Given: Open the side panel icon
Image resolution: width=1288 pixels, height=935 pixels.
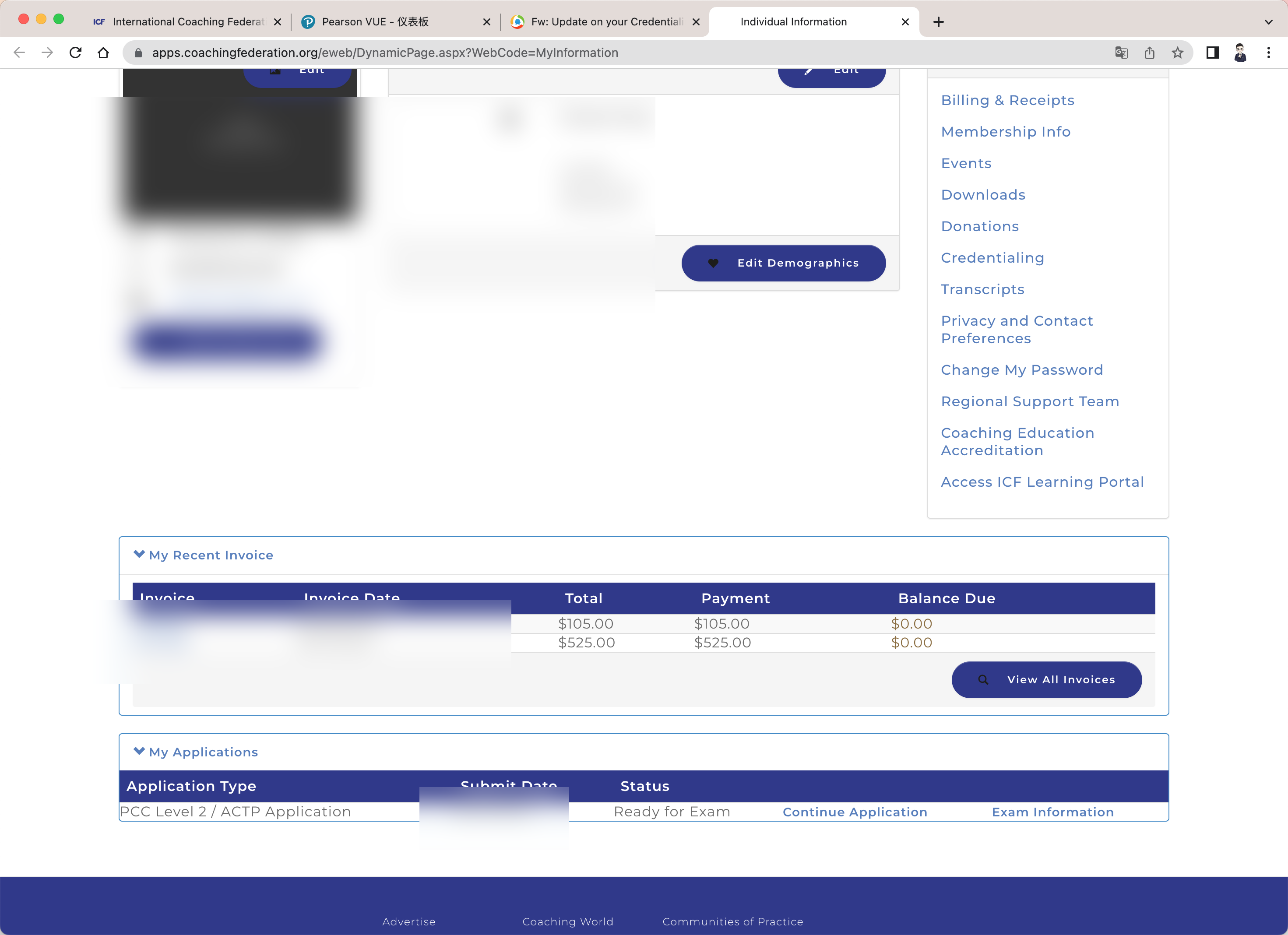Looking at the screenshot, I should pos(1212,53).
